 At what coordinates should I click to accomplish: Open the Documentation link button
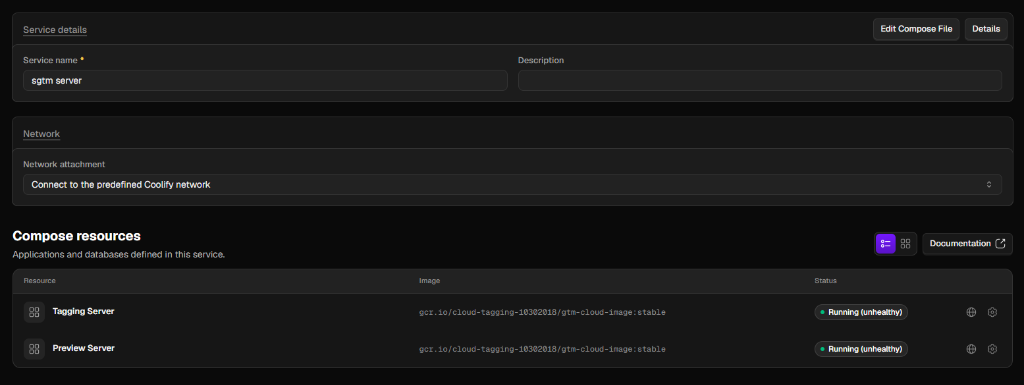[x=967, y=243]
